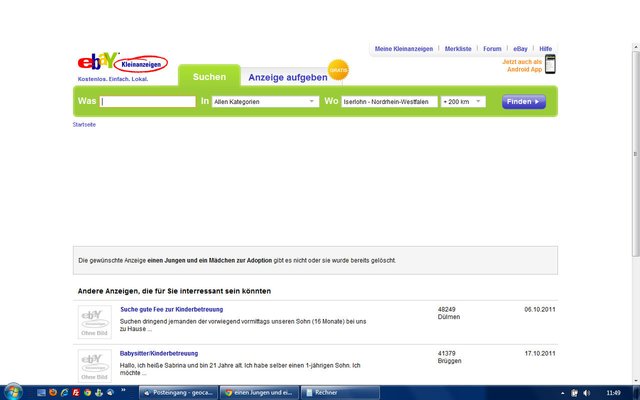
Task: Launch Firefox from the quick launch bar
Action: 53,393
